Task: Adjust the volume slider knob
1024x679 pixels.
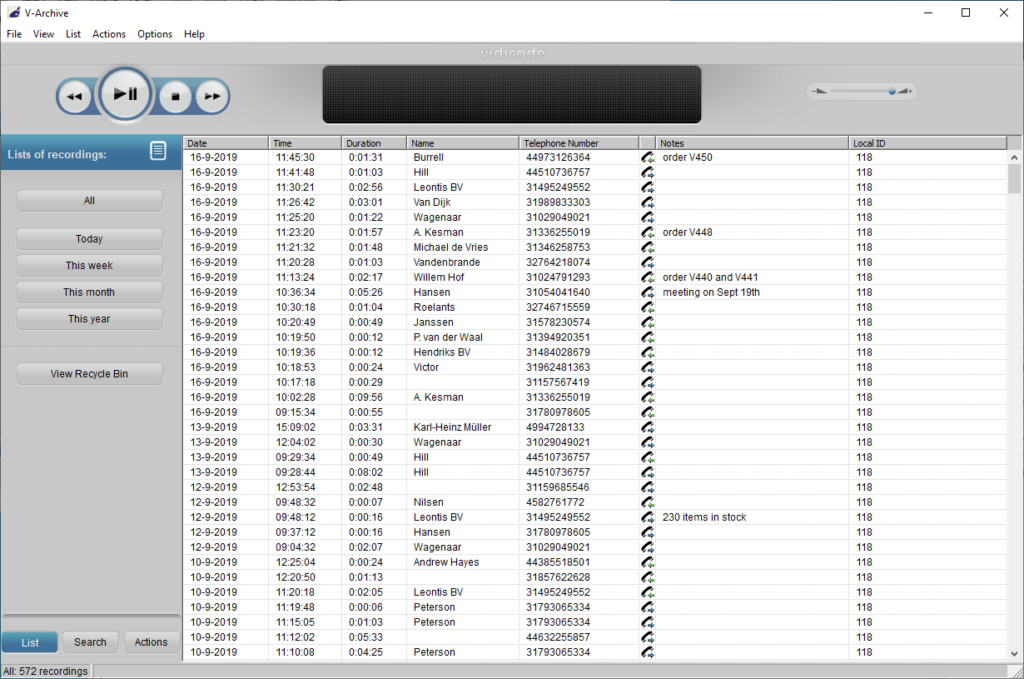Action: (891, 91)
